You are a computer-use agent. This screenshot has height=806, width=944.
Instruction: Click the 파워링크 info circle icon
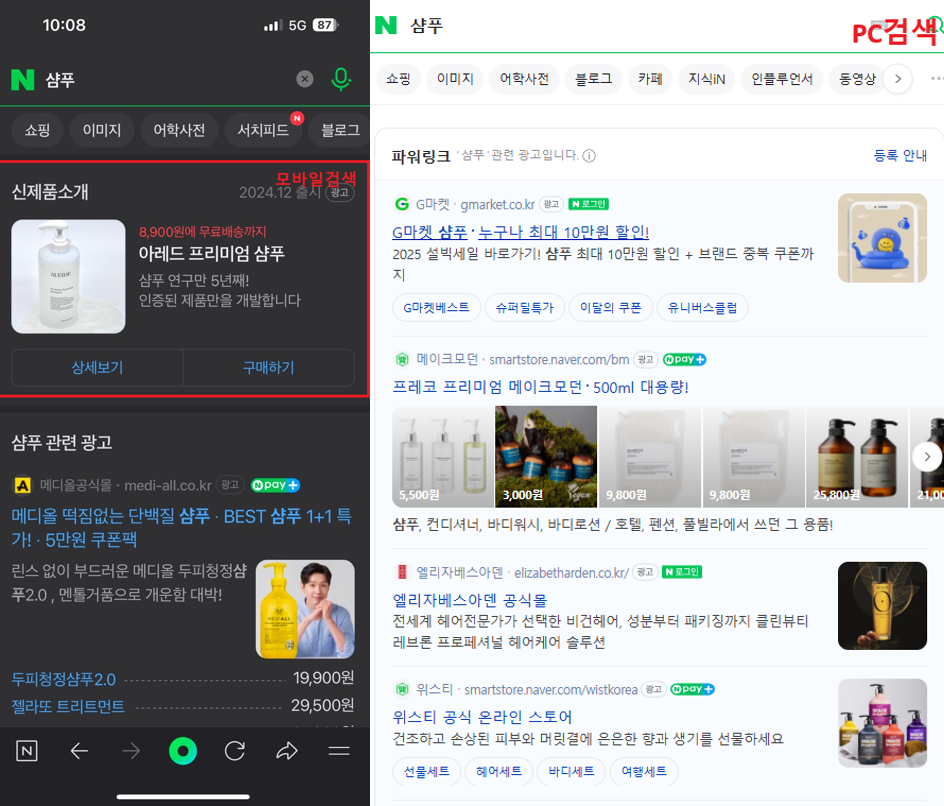point(589,156)
